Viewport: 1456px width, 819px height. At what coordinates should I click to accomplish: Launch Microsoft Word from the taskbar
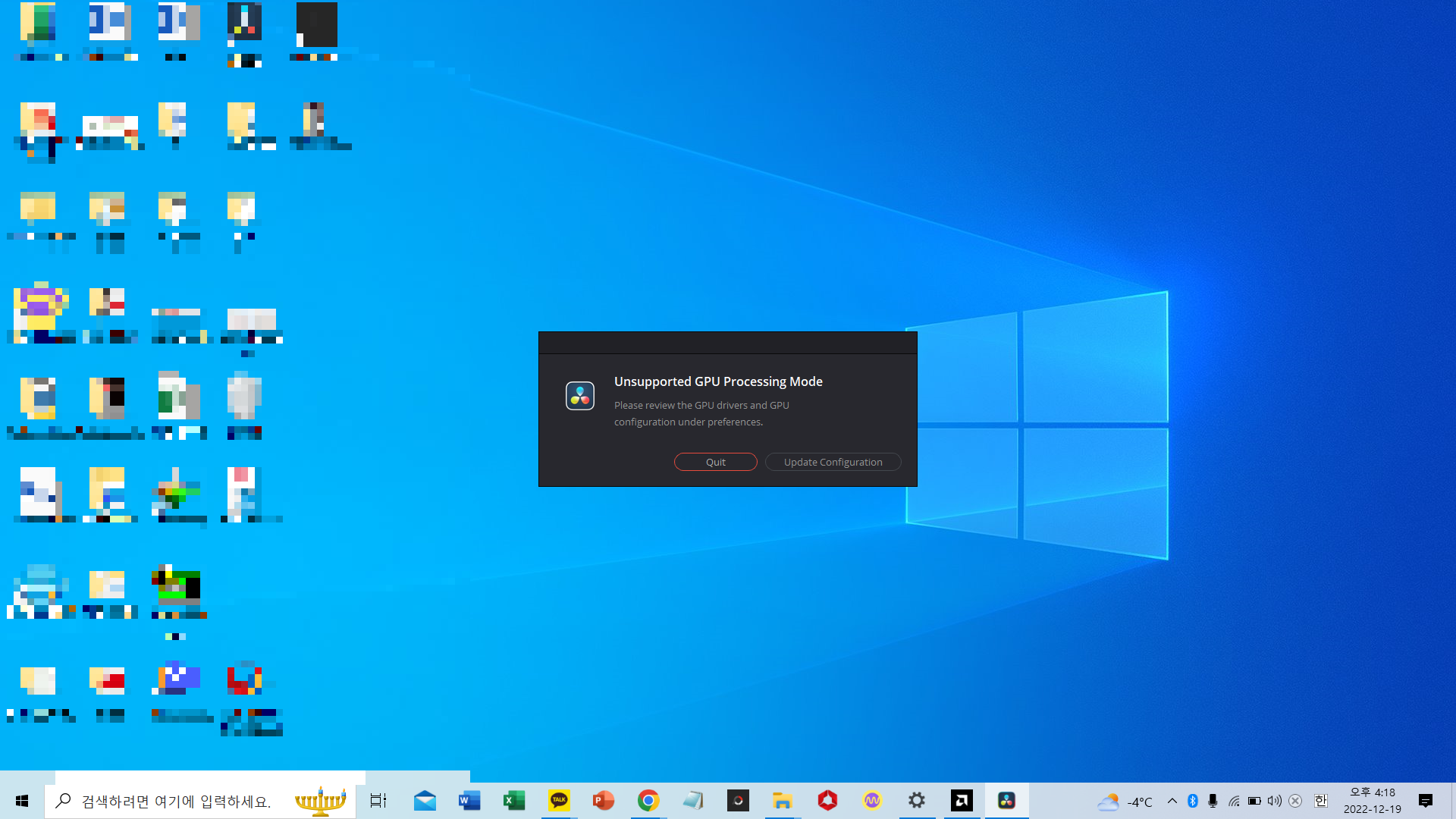pyautogui.click(x=469, y=801)
